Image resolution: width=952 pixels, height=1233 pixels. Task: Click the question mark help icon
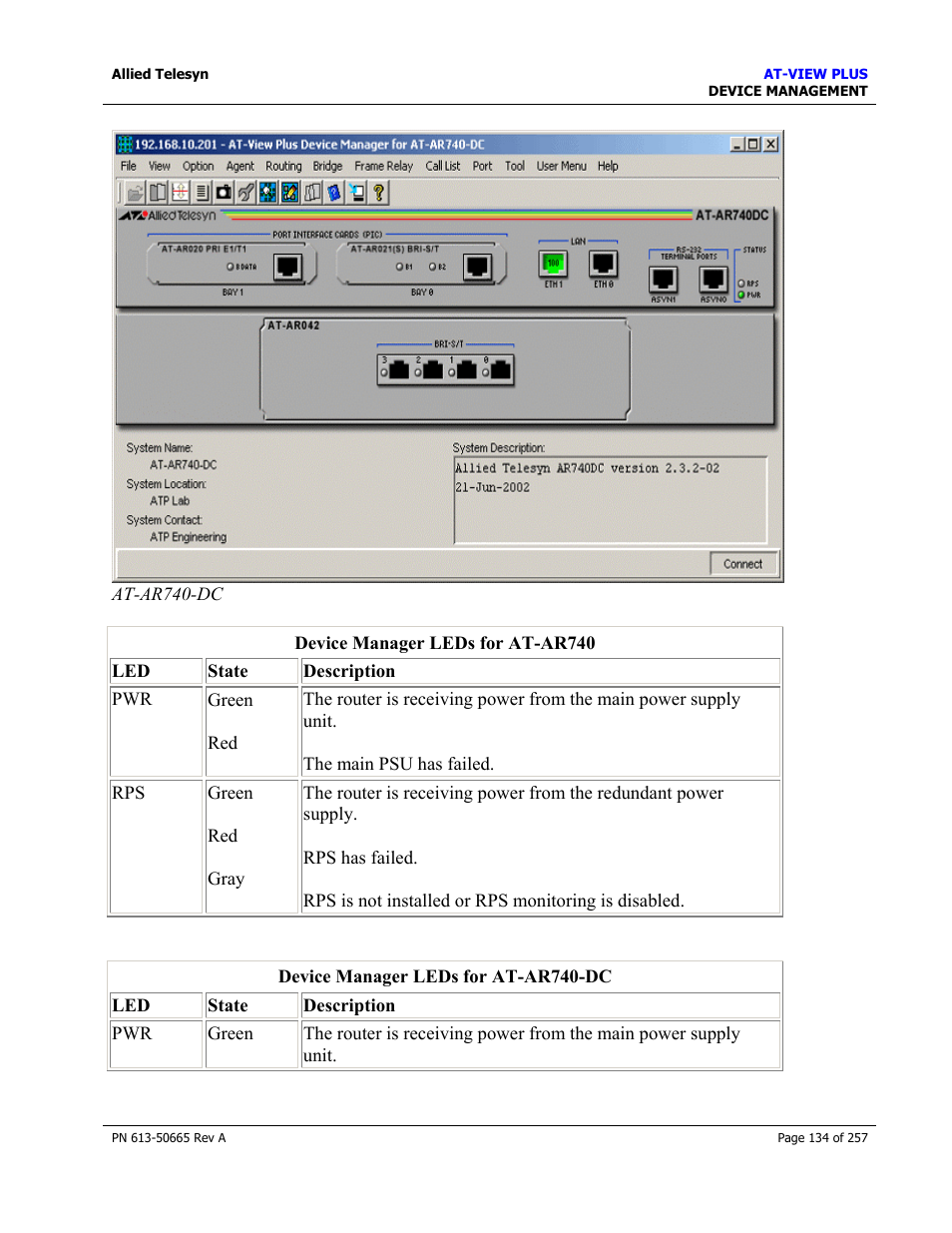(x=378, y=193)
